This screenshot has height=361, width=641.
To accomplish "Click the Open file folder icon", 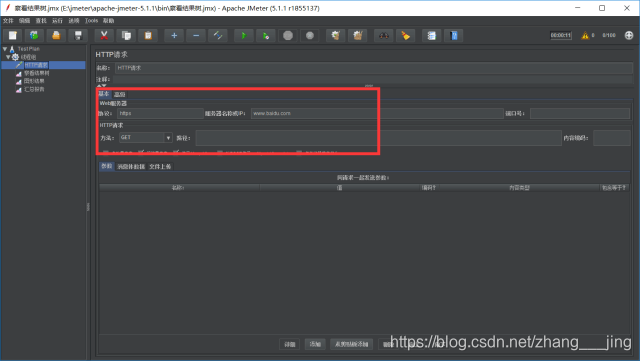I will (x=56, y=36).
